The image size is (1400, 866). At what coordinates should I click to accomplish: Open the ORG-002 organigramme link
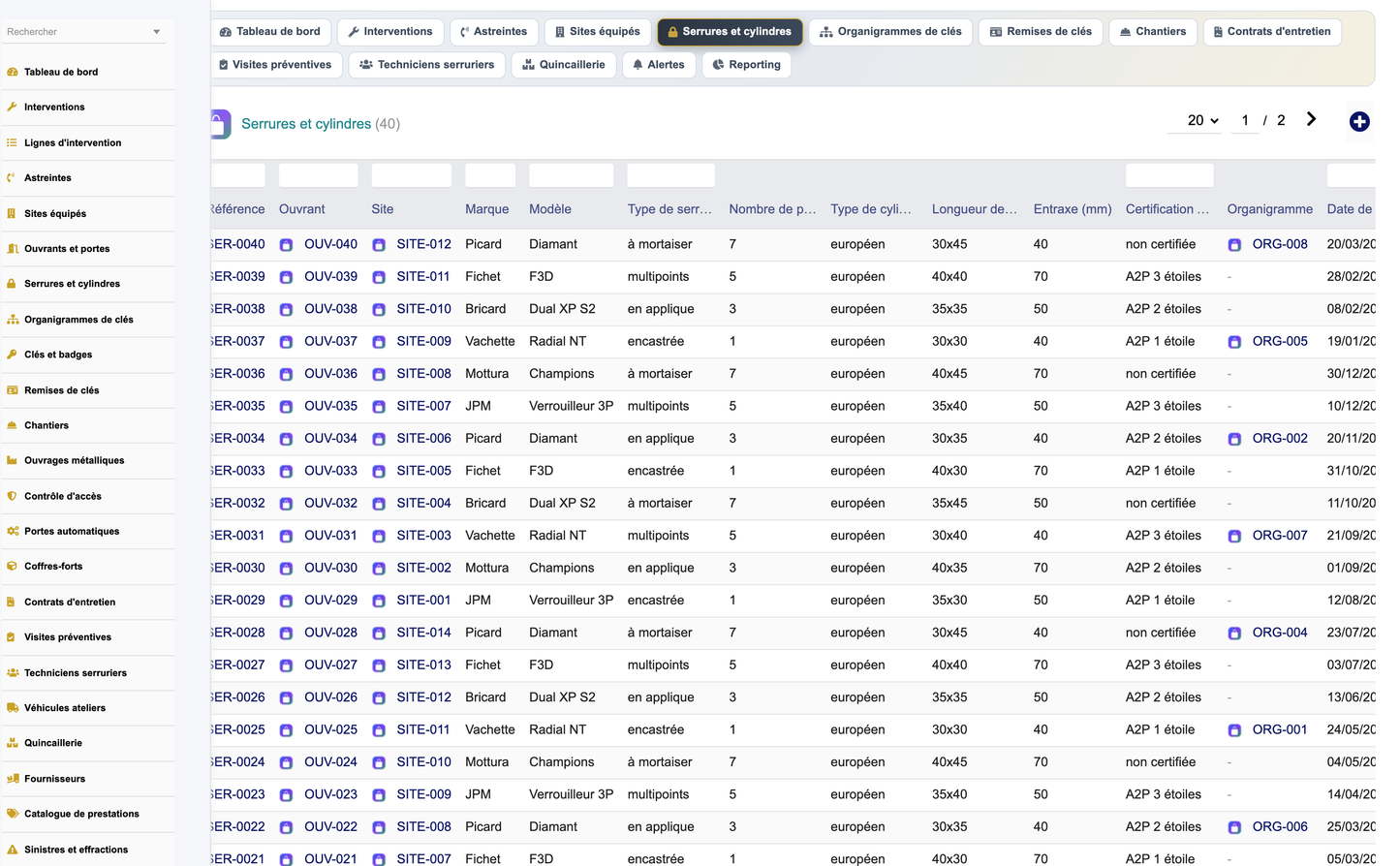(1280, 438)
